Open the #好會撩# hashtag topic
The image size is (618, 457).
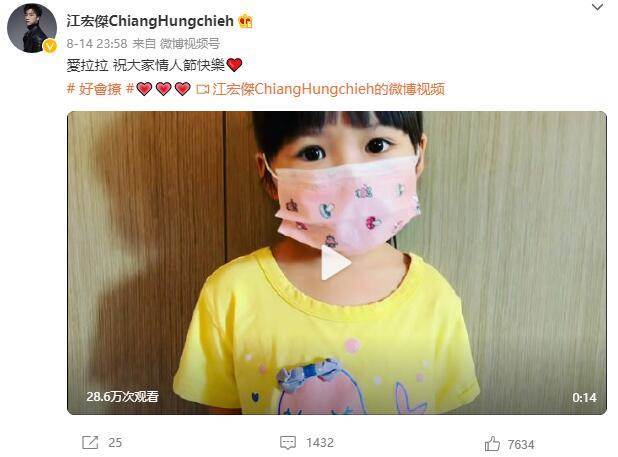(100, 89)
